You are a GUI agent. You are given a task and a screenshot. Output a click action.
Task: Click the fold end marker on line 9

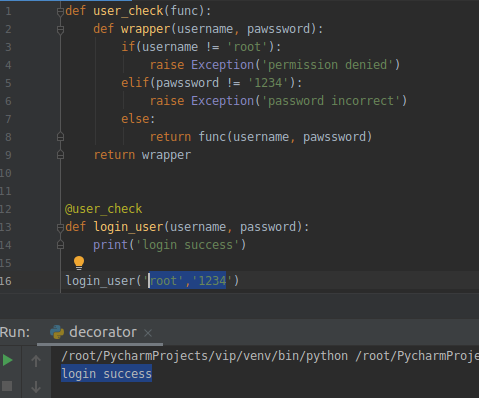pyautogui.click(x=60, y=155)
